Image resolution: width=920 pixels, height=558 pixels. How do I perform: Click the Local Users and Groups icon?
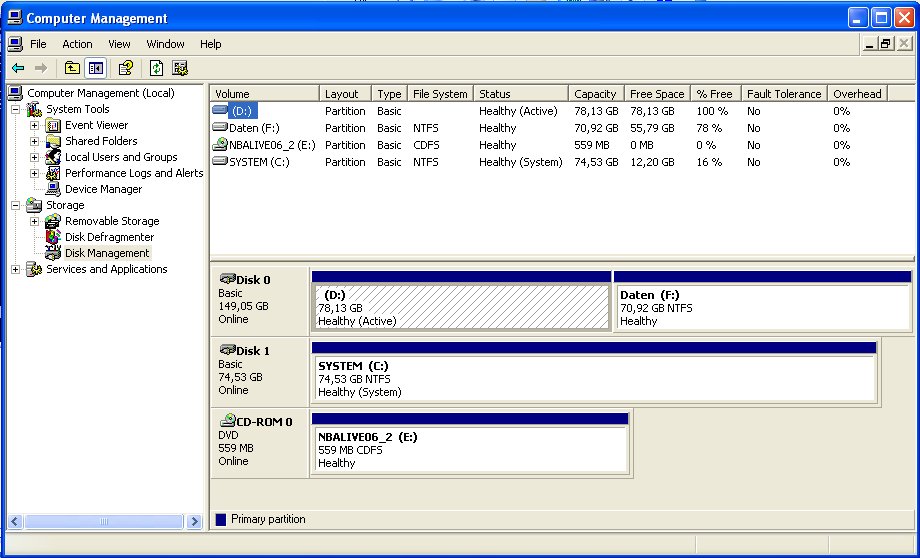coord(53,157)
